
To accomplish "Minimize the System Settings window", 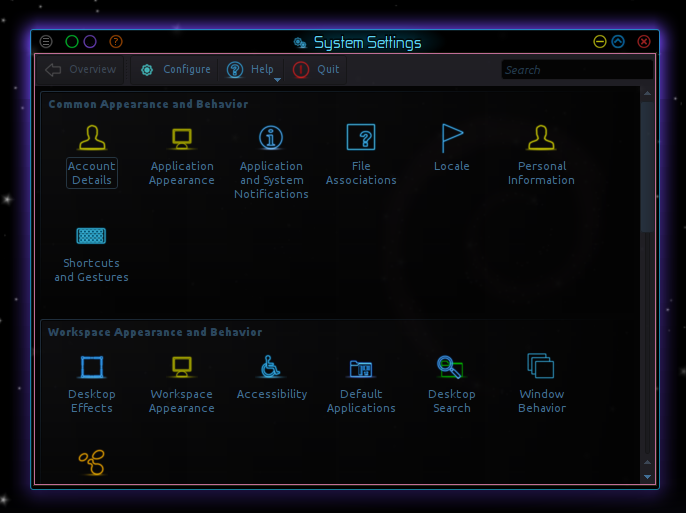I will tap(600, 42).
